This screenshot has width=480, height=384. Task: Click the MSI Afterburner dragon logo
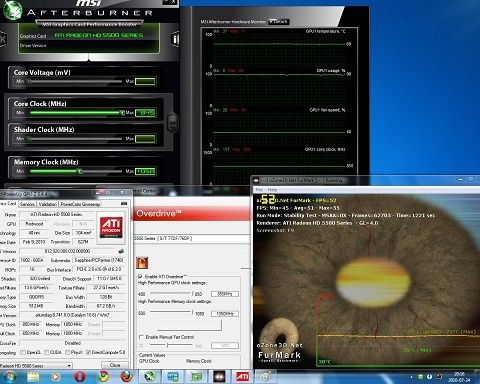click(12, 10)
